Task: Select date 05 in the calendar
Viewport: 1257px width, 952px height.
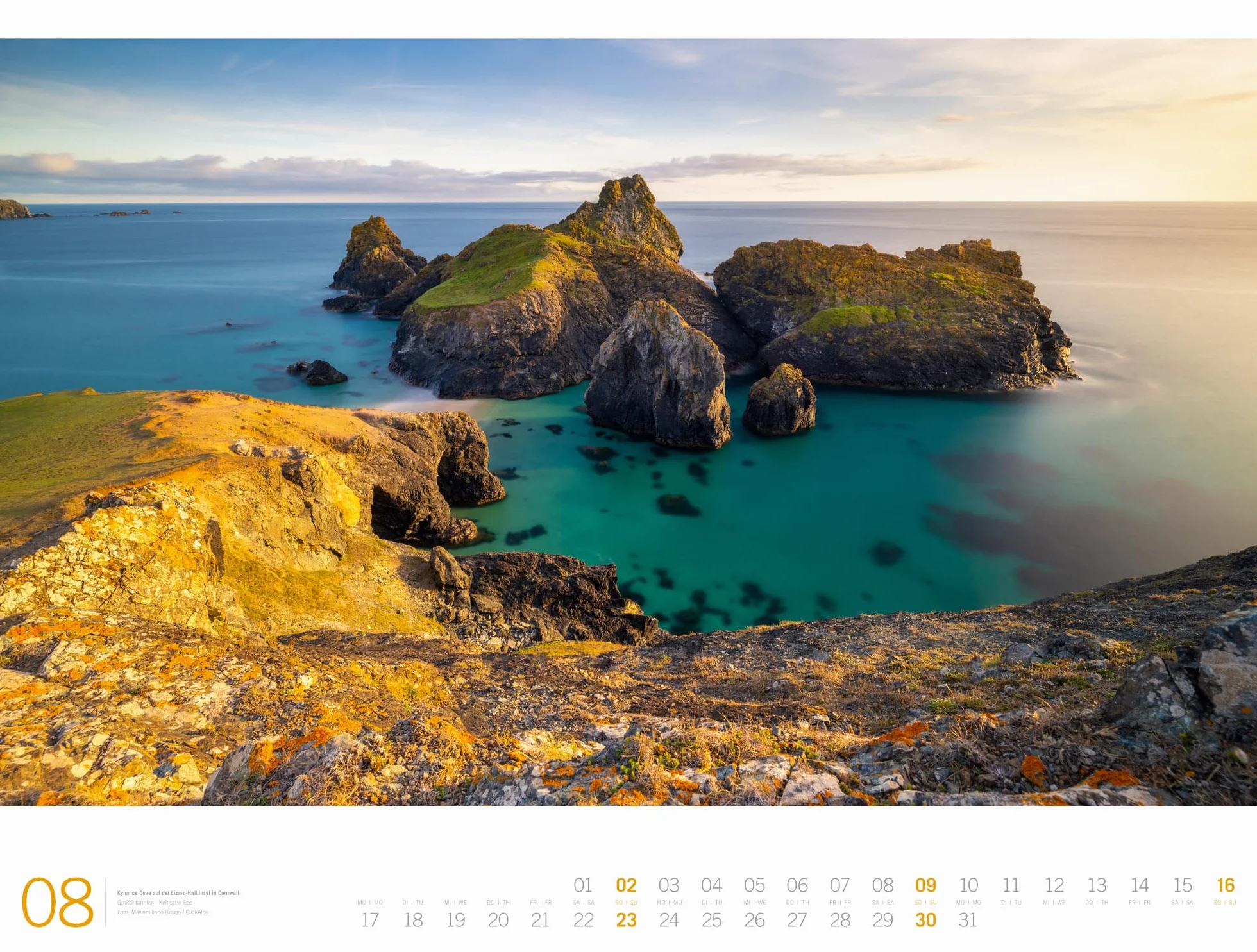Action: (754, 885)
